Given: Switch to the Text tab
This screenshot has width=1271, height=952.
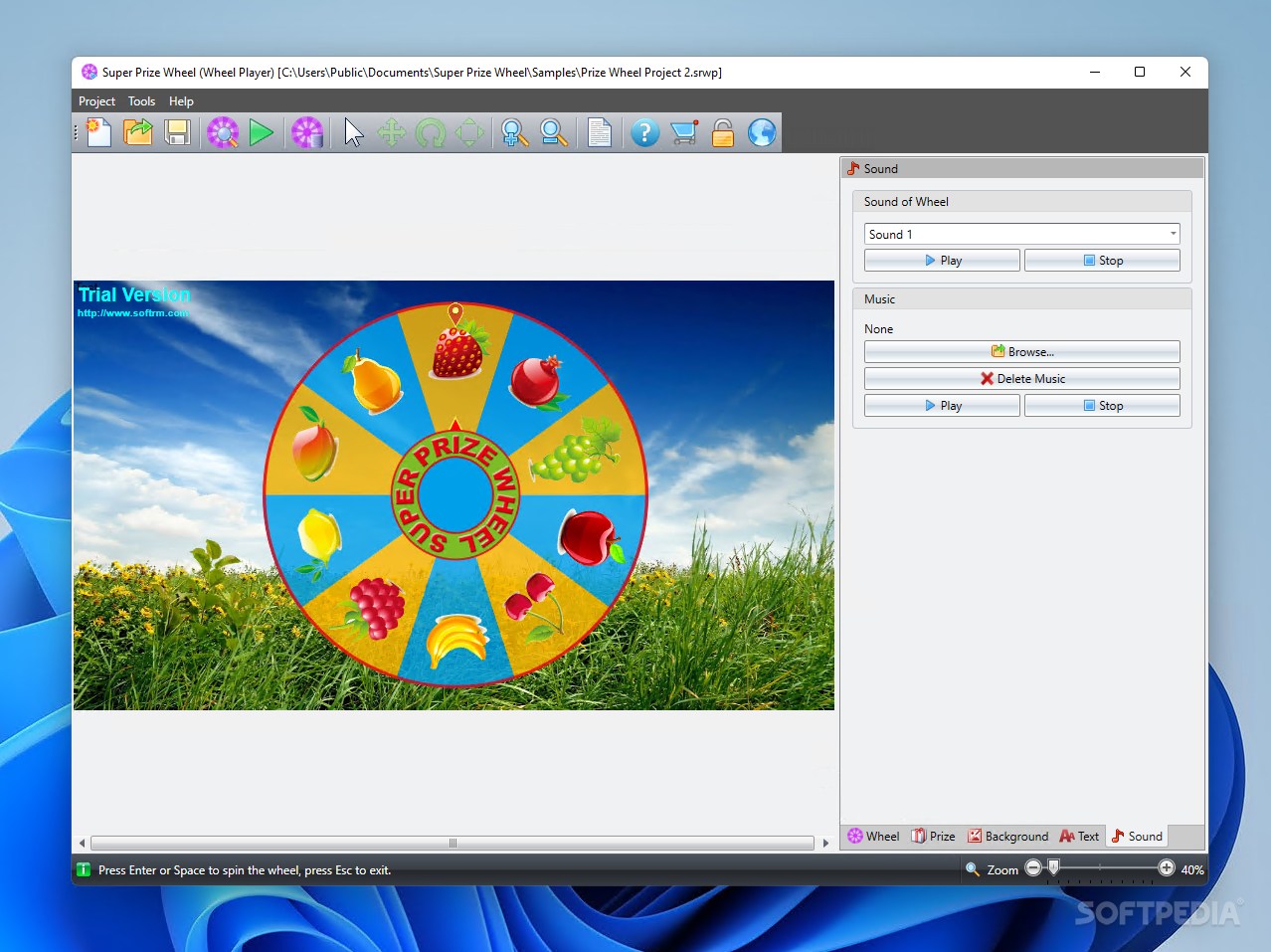Looking at the screenshot, I should click(1079, 836).
